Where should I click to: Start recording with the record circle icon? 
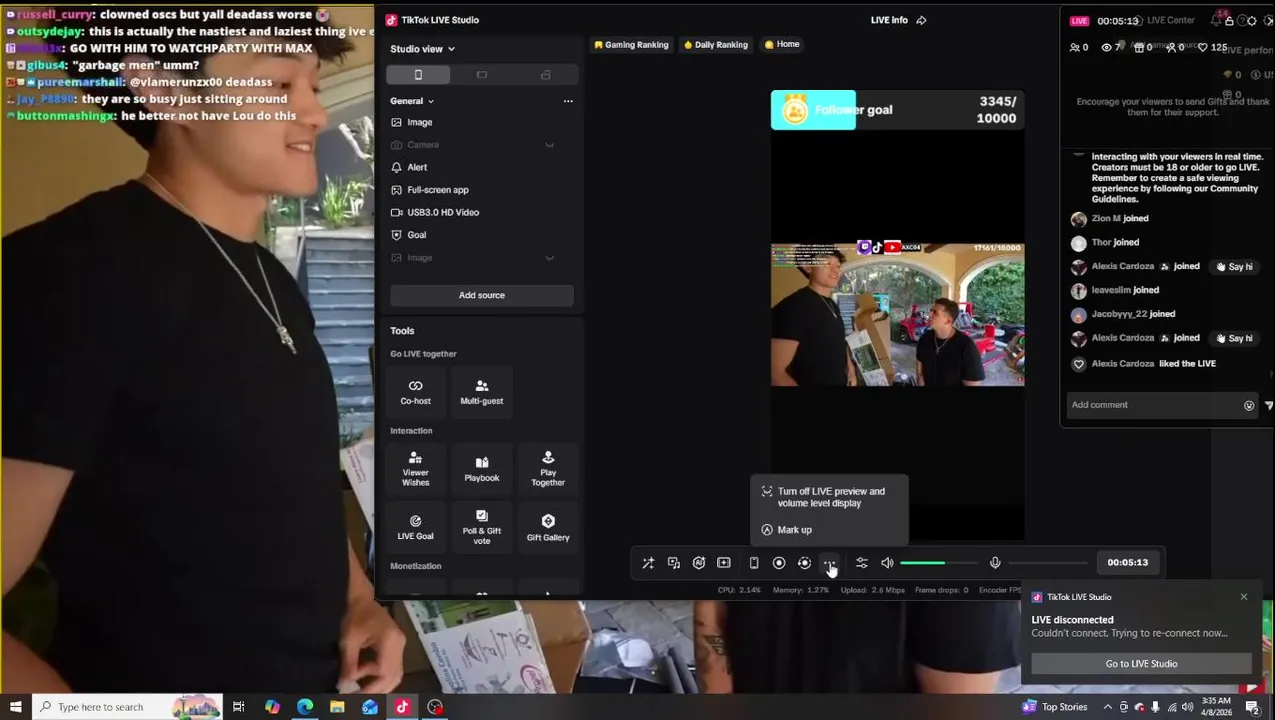pyautogui.click(x=779, y=563)
